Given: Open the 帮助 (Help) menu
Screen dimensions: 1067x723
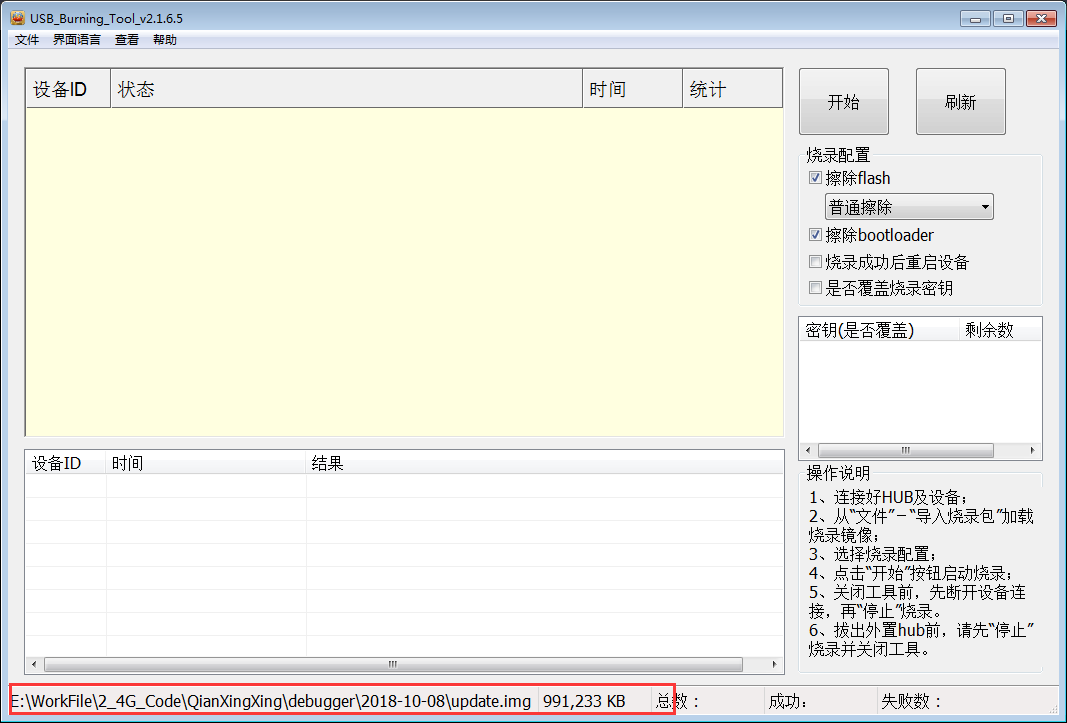Looking at the screenshot, I should point(165,39).
